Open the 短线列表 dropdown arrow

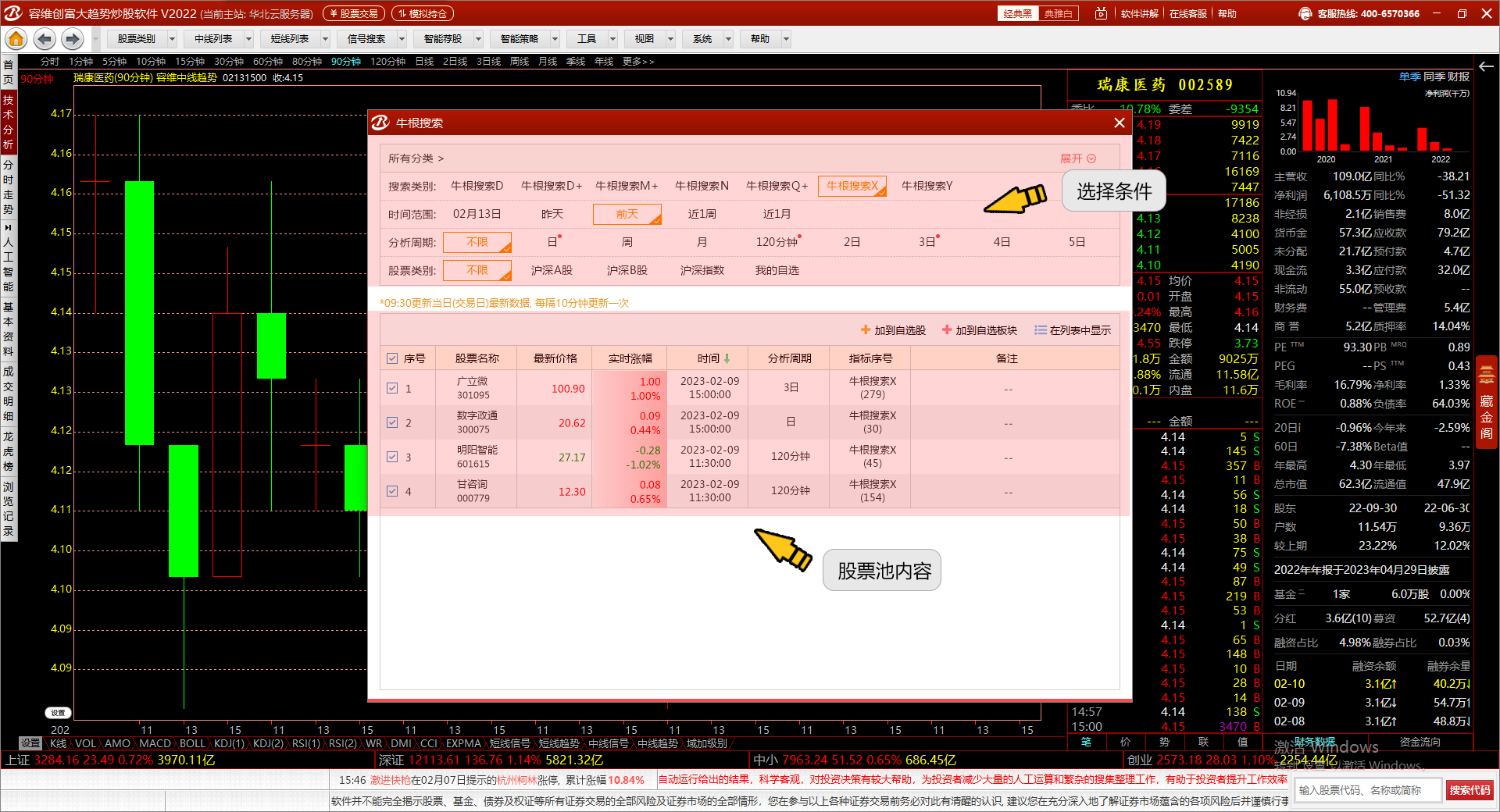click(x=325, y=39)
